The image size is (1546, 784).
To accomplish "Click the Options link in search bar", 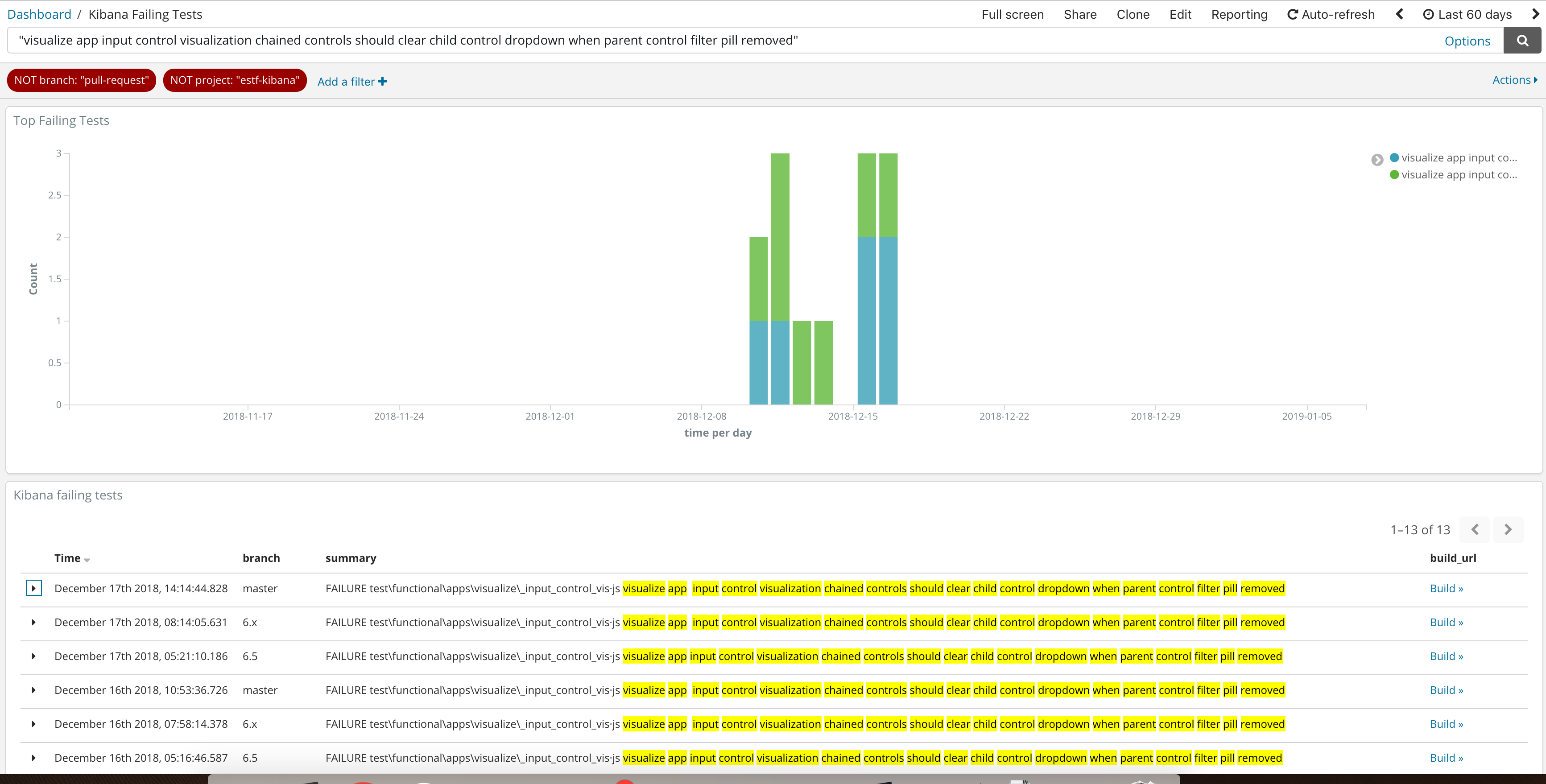I will (1467, 41).
